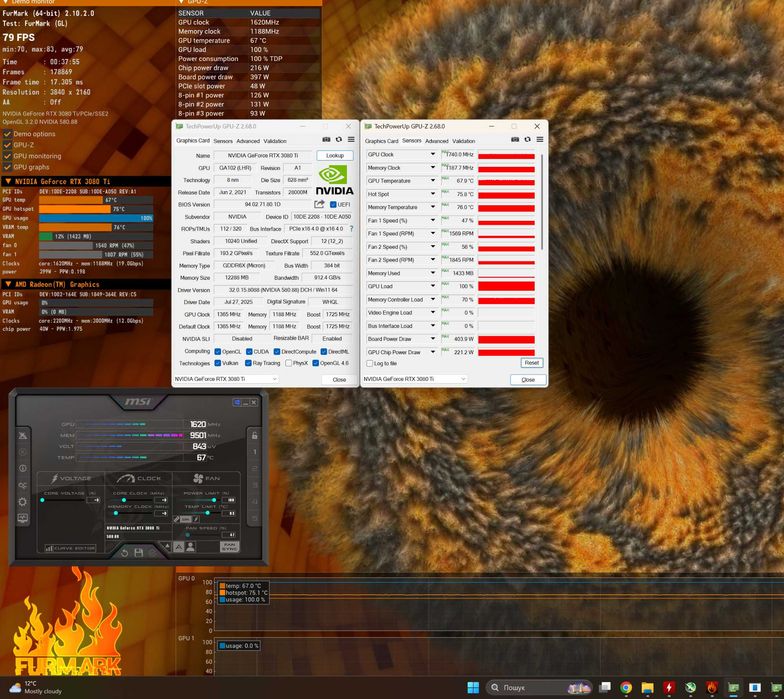Click Close button in Sensors GPU-Z window

pos(528,380)
